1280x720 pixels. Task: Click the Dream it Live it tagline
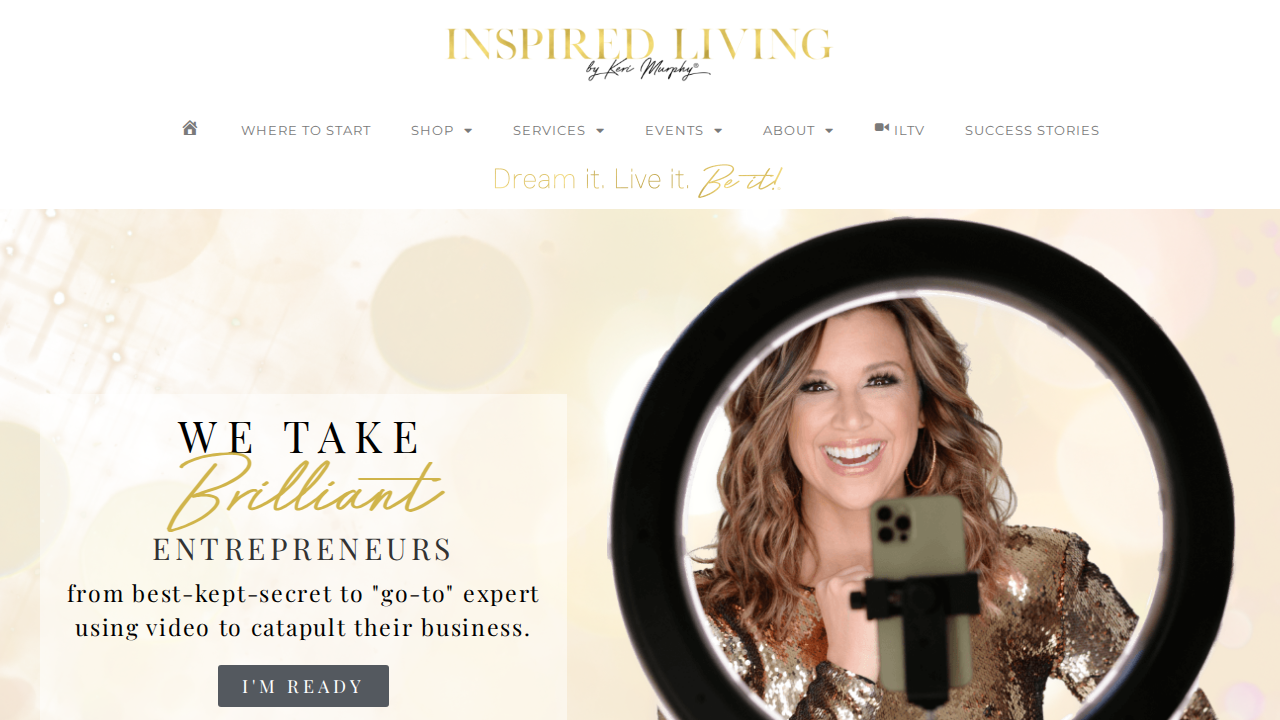[x=638, y=180]
